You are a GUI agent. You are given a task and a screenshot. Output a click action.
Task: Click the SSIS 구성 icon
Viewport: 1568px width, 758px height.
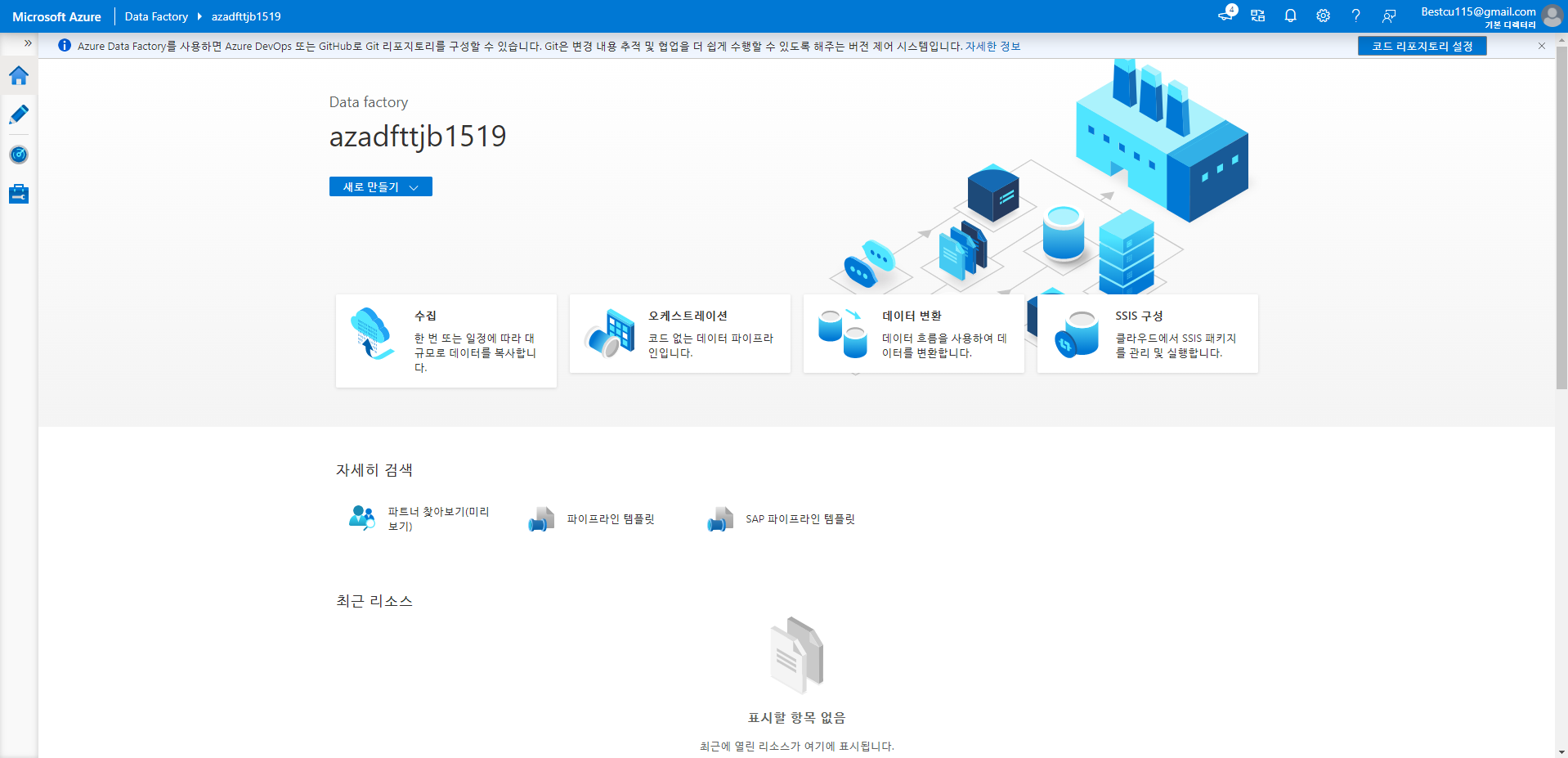coord(1077,334)
